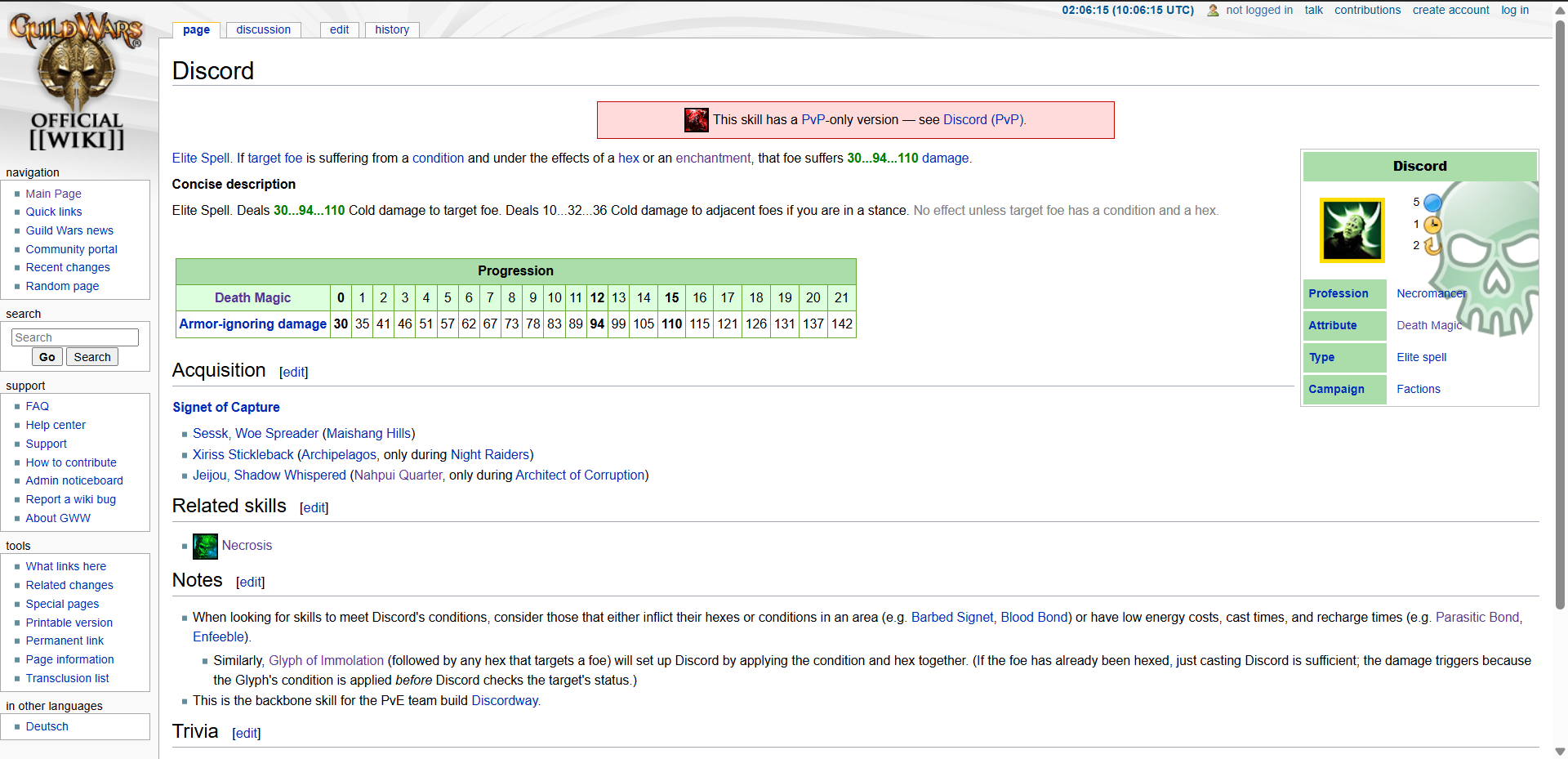Open Sessk, Woe Spreader link
Viewport: 1568px width, 759px height.
[x=256, y=433]
